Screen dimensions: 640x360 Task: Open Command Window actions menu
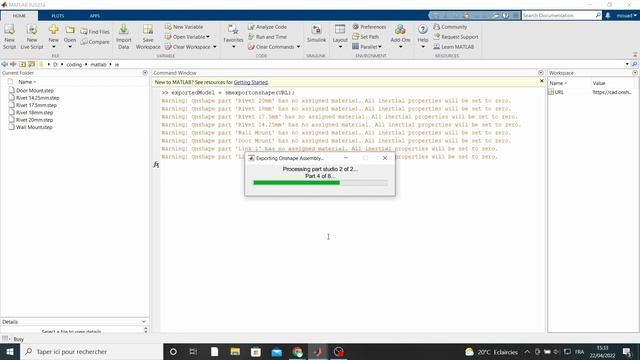pos(541,73)
